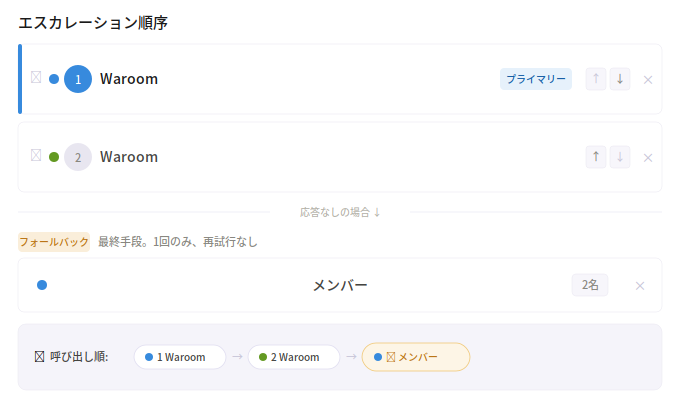Viewport: 680px width, 406px height.
Task: Select the フォールバック label tag
Action: [54, 242]
